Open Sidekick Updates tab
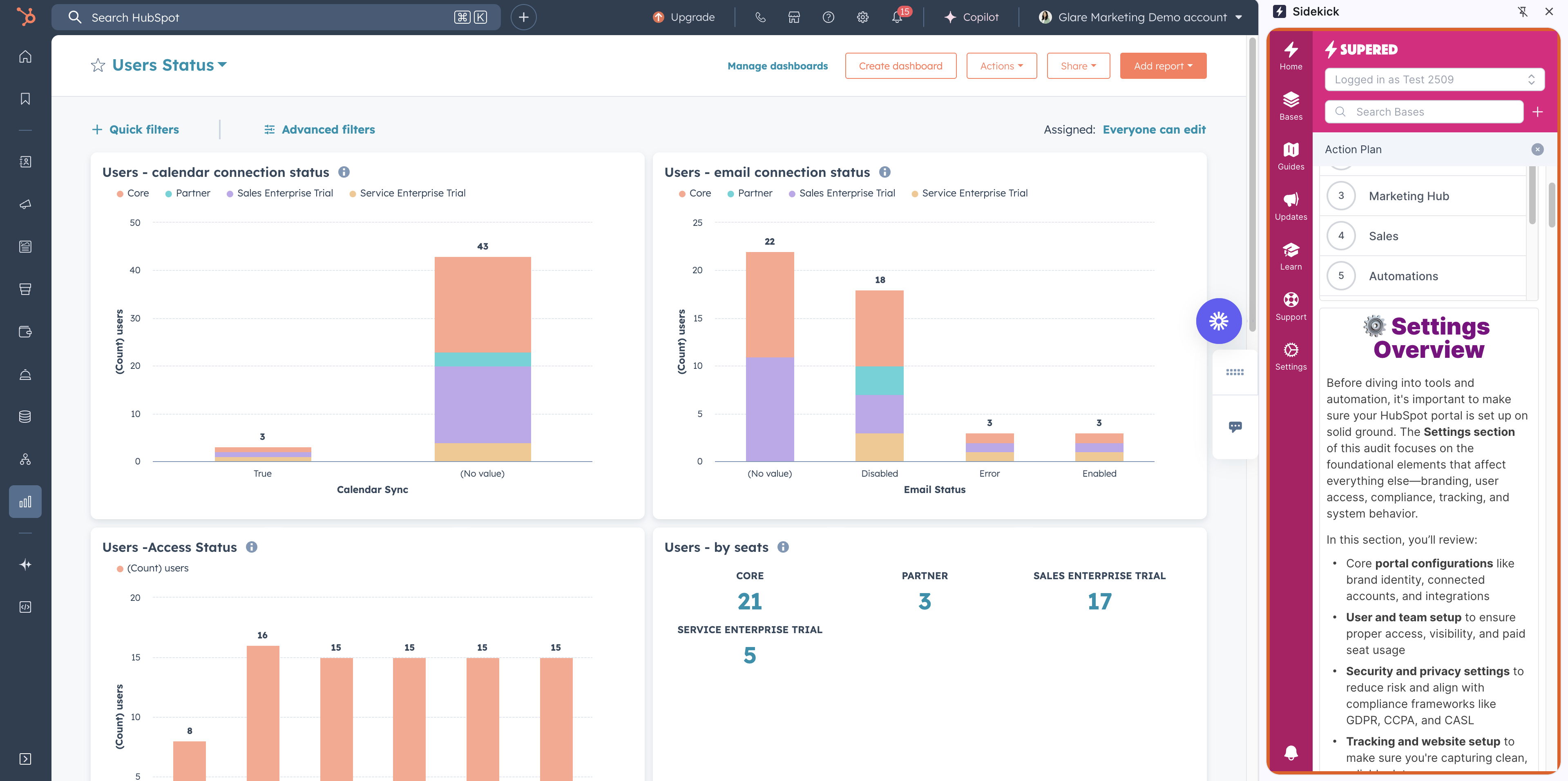The width and height of the screenshot is (1568, 781). 1291,206
